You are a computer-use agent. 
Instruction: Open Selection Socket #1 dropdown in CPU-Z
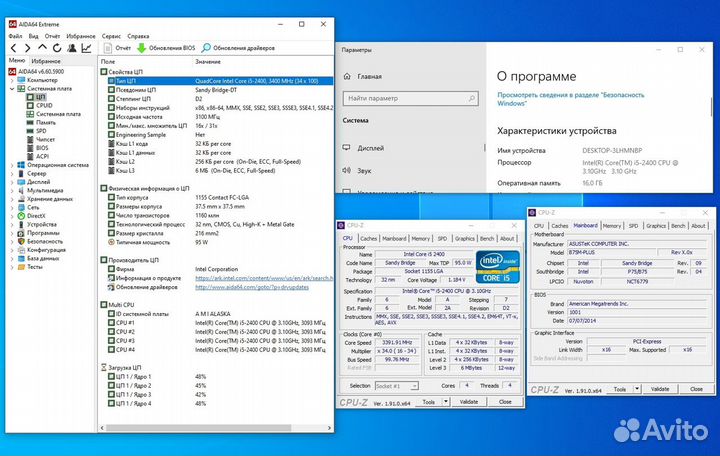click(397, 386)
